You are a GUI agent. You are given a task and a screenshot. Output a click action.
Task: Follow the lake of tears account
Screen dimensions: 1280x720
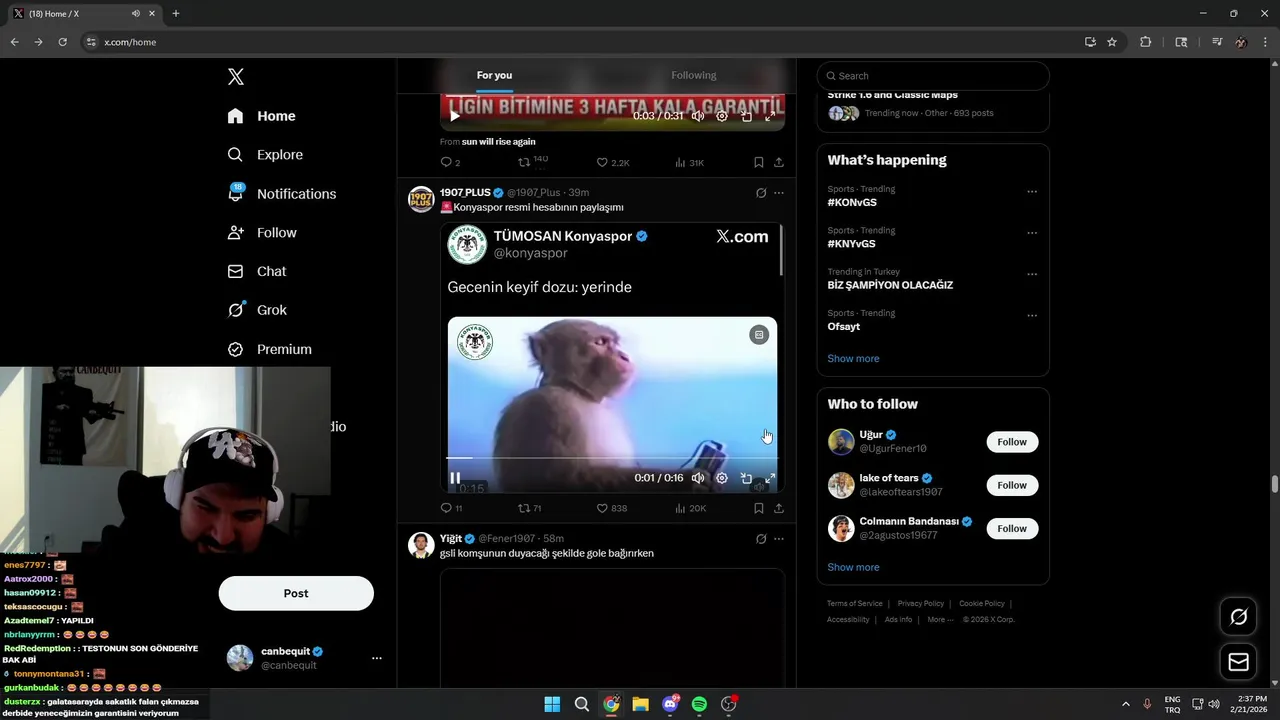coord(1012,485)
